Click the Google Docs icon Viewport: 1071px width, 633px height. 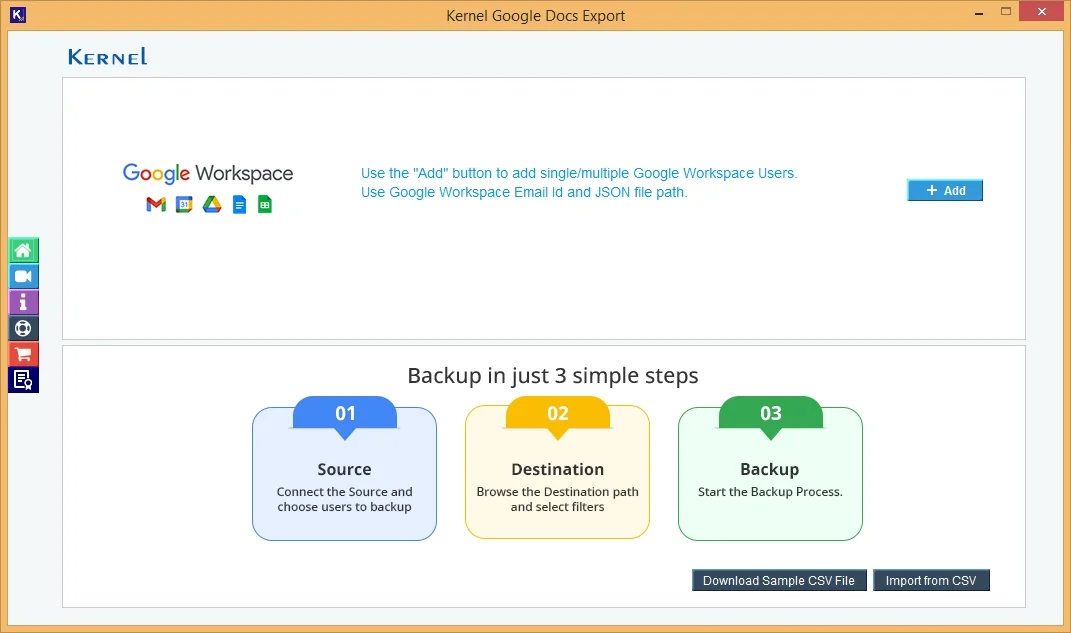point(239,204)
